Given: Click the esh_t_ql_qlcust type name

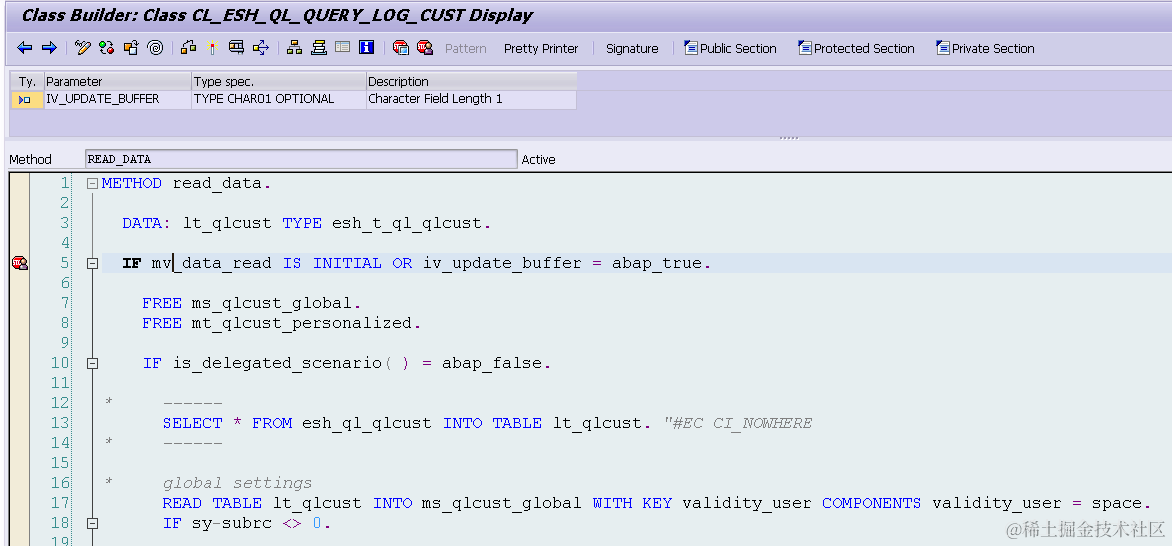Looking at the screenshot, I should click(409, 223).
